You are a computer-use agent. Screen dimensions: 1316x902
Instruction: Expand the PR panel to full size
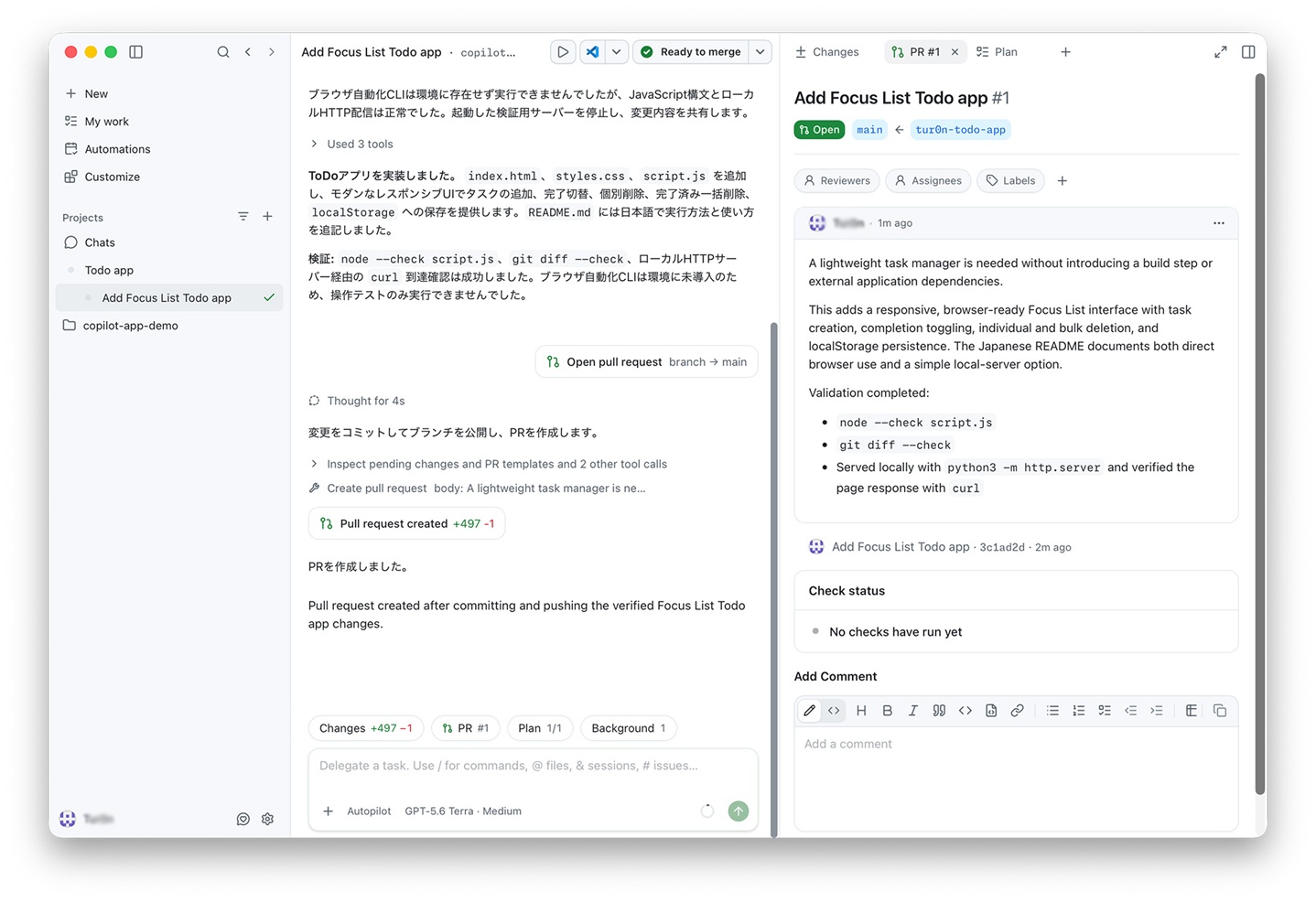click(x=1221, y=52)
